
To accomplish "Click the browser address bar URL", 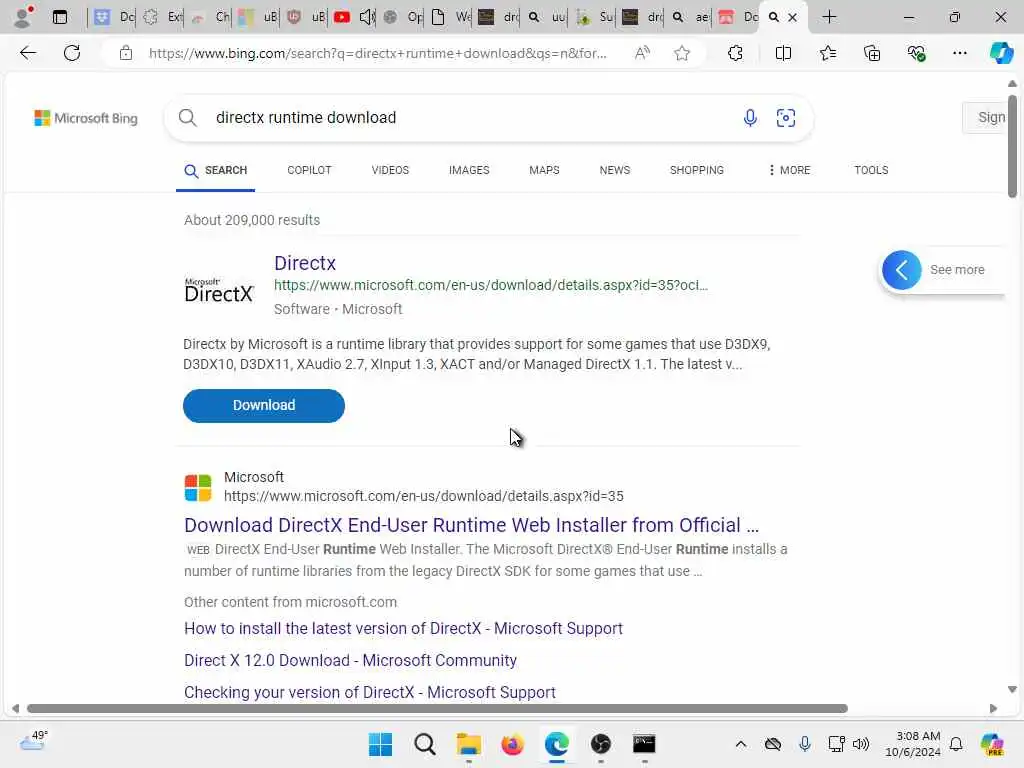I will 377,53.
